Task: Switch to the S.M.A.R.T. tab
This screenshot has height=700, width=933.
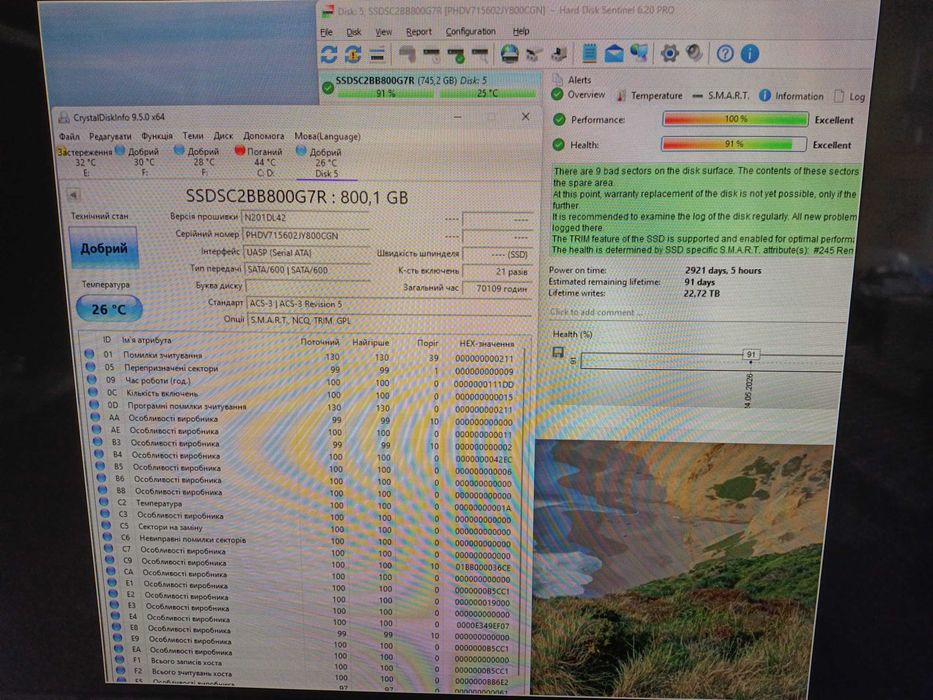Action: coord(721,95)
